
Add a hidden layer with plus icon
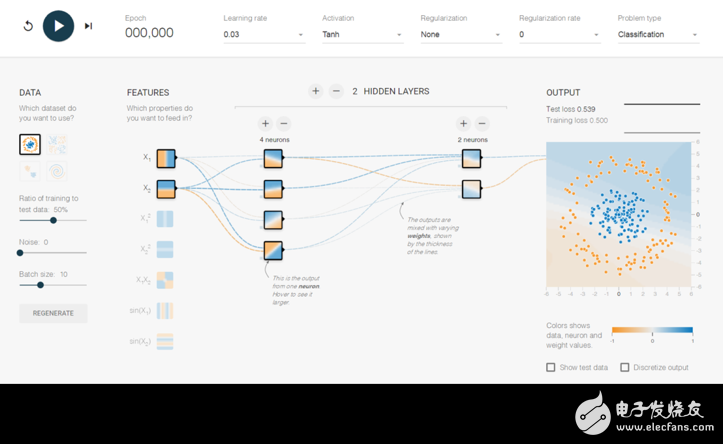pos(315,91)
